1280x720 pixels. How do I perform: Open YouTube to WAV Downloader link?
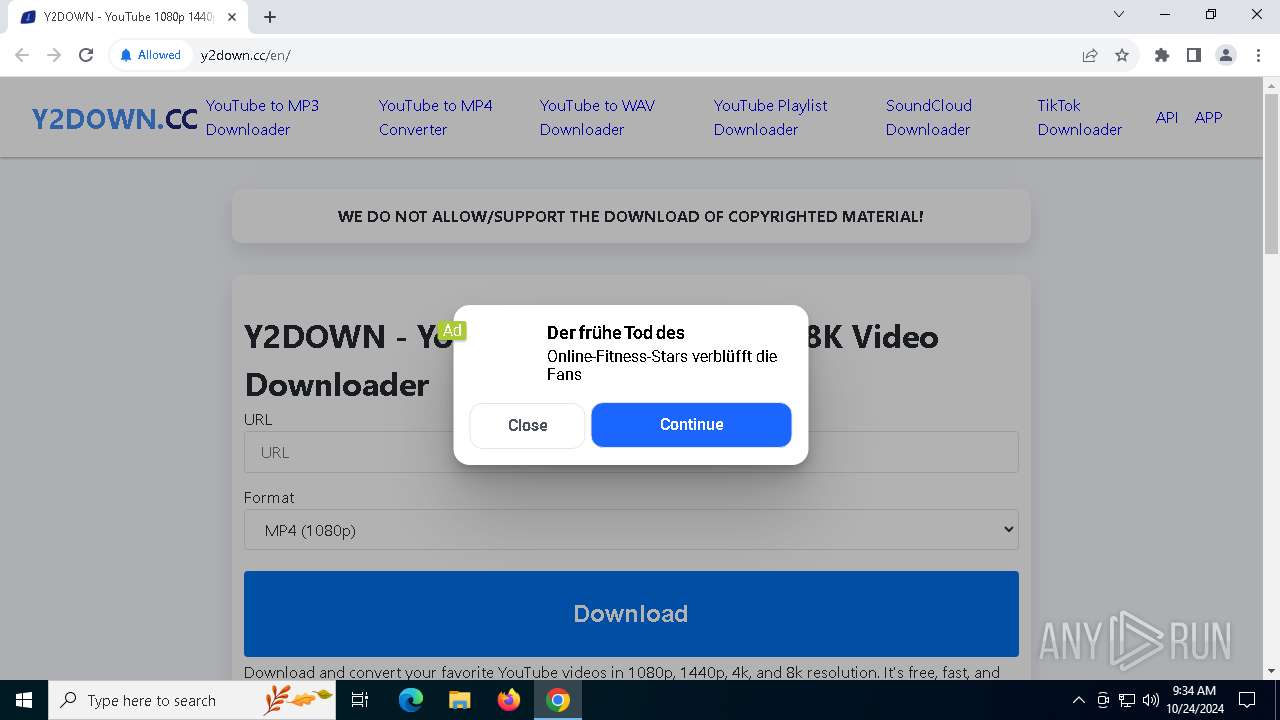tap(597, 117)
